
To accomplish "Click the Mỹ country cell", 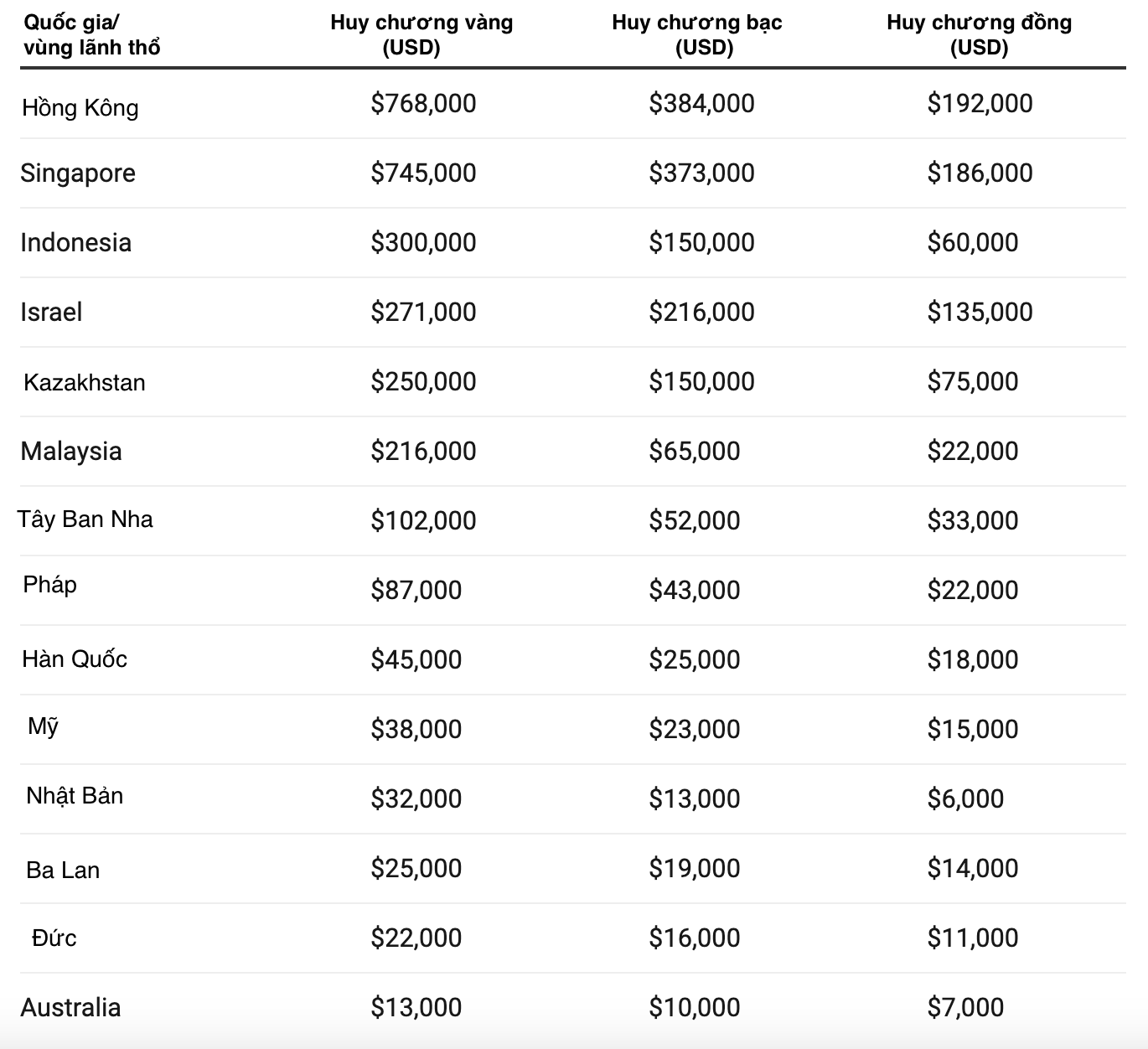I will [x=44, y=726].
